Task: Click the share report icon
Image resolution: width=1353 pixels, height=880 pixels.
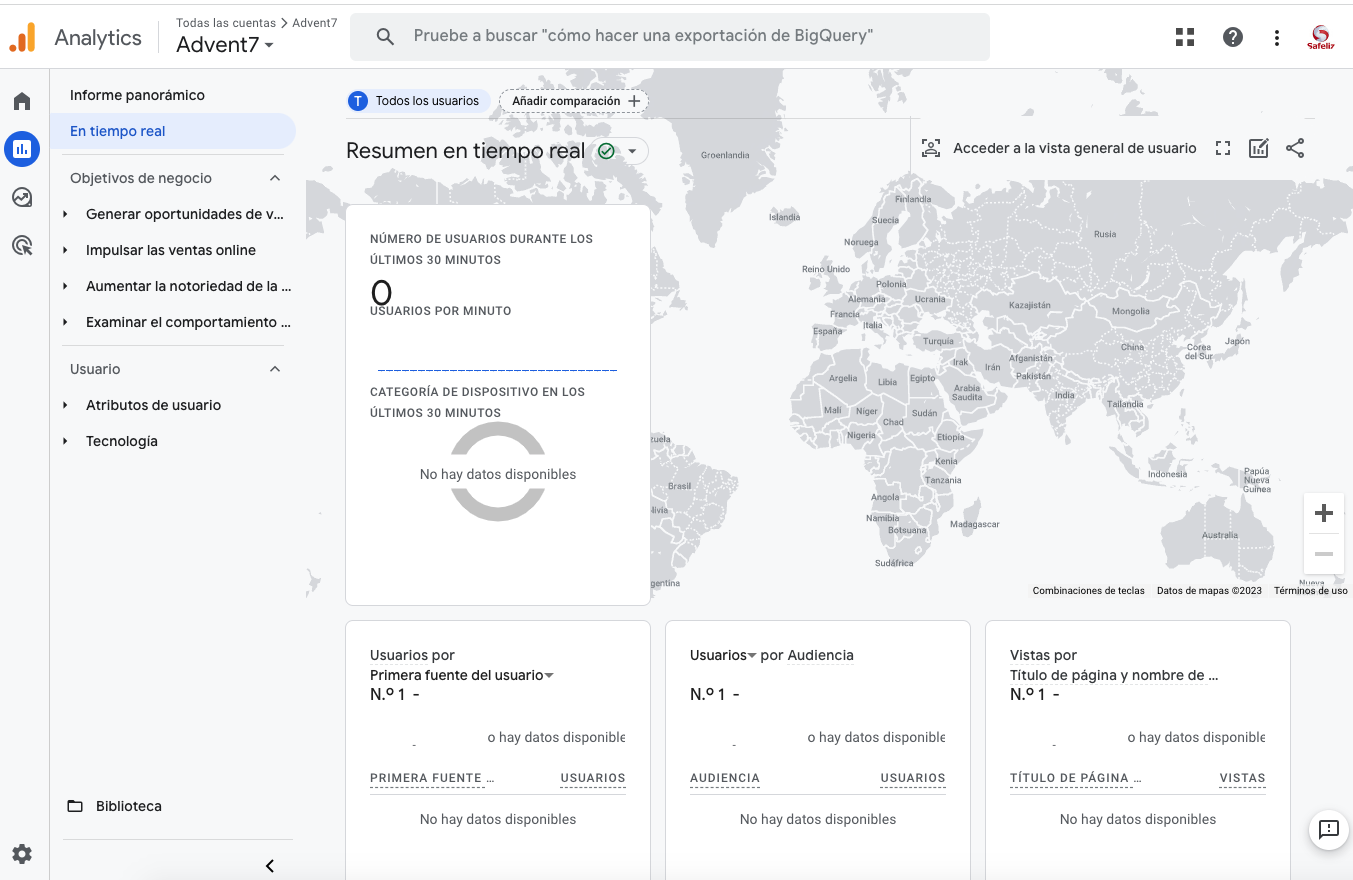Action: pyautogui.click(x=1295, y=148)
